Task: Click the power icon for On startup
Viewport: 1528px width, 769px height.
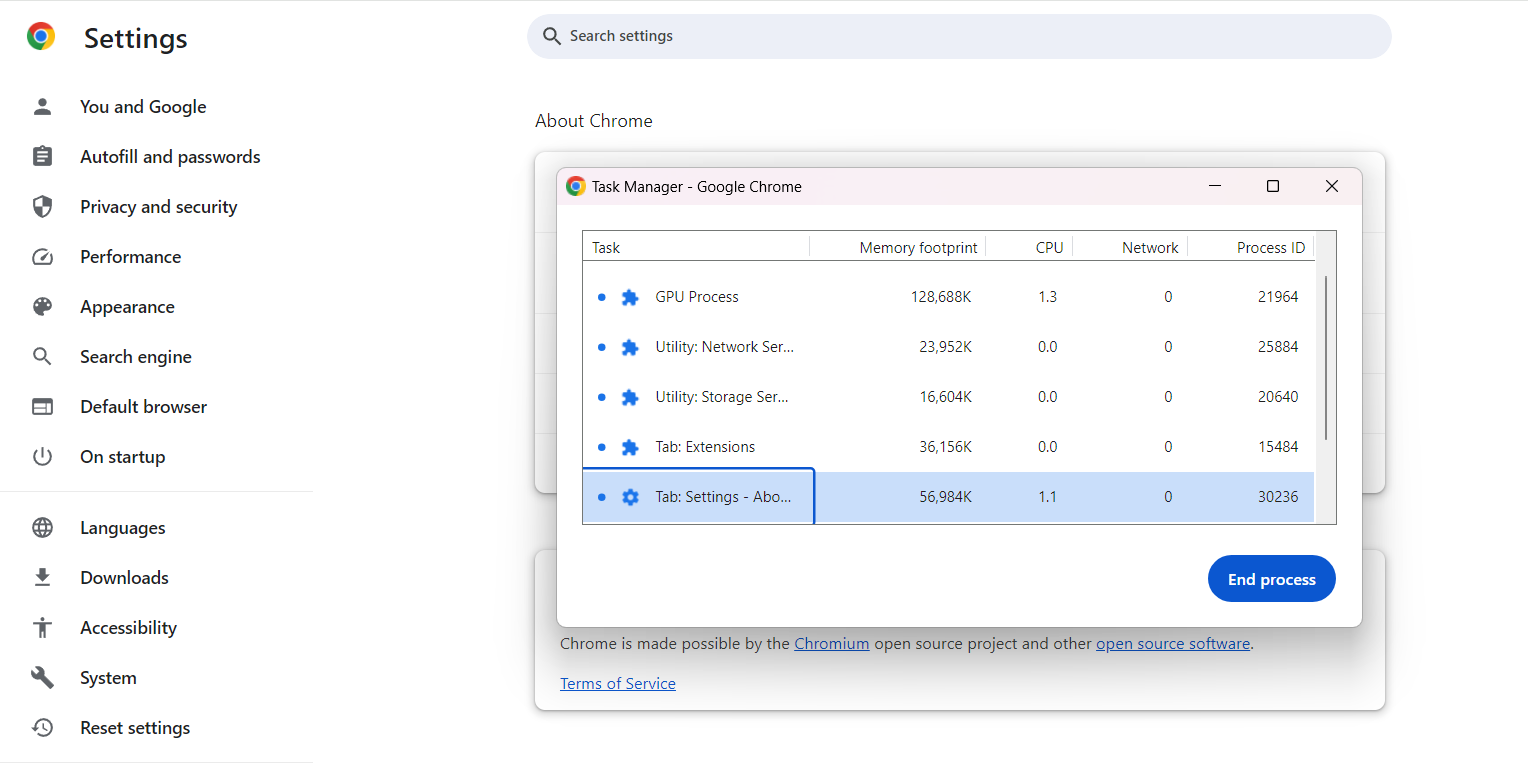Action: click(42, 457)
